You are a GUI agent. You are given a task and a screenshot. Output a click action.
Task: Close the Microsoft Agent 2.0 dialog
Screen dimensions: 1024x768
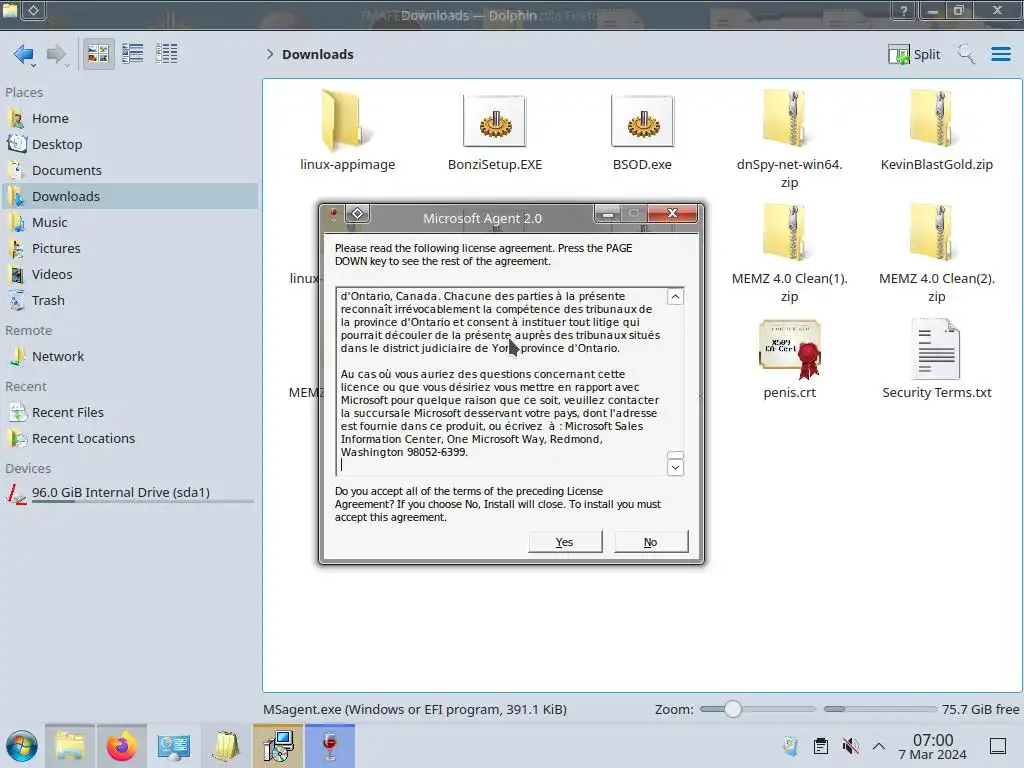[x=673, y=214]
